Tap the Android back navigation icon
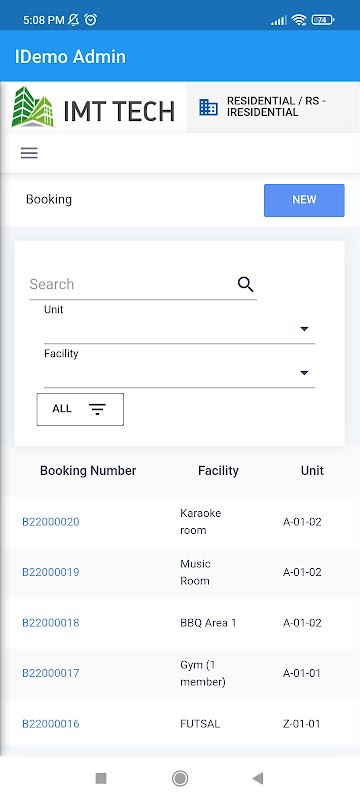Viewport: 360px width, 800px height. (258, 778)
